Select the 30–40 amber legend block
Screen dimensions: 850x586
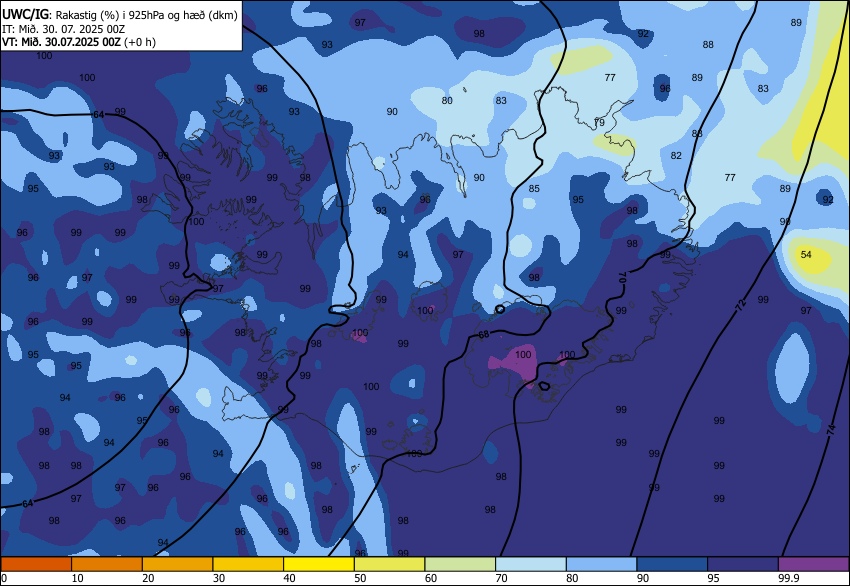click(x=248, y=564)
